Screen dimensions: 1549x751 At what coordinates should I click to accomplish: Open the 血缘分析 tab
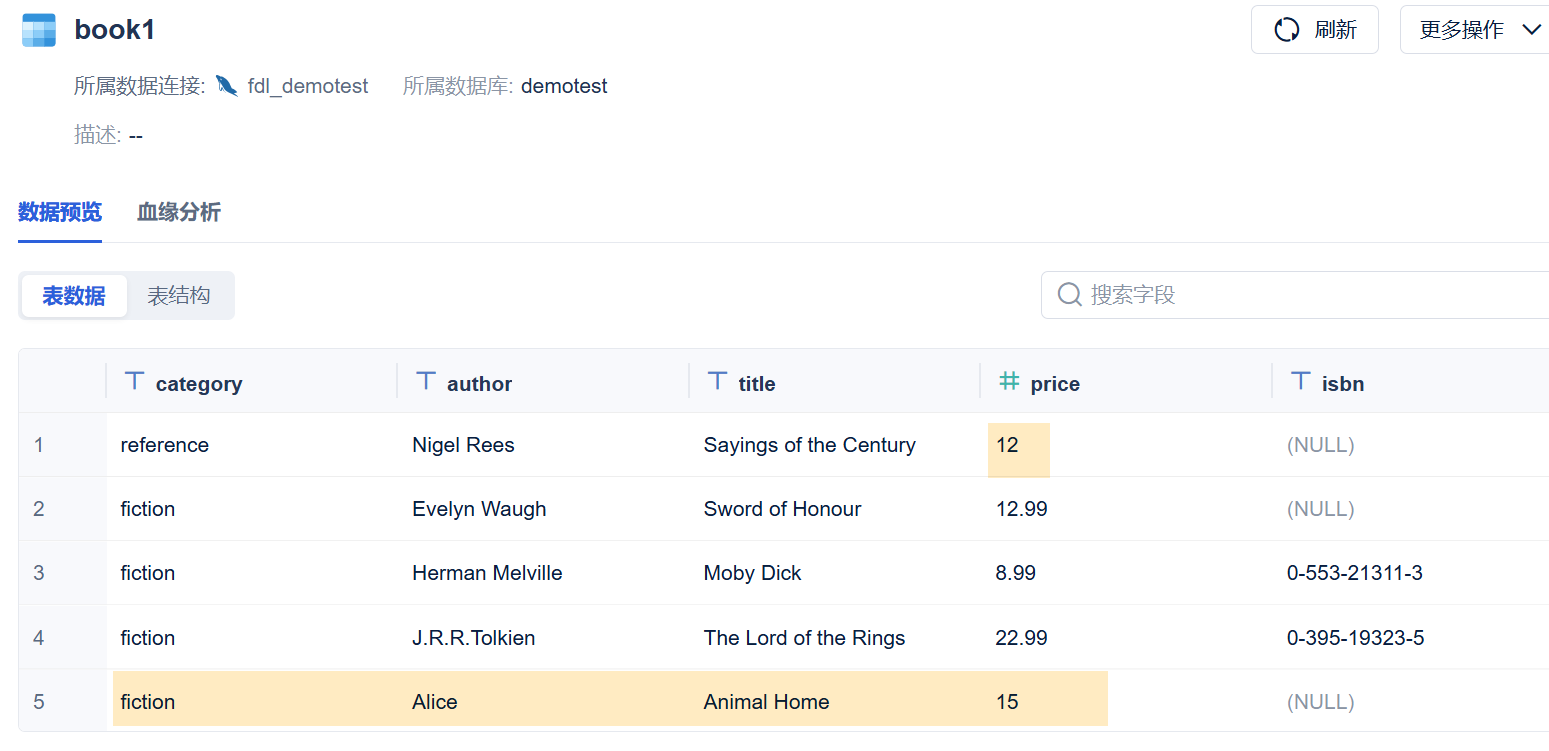[x=179, y=212]
